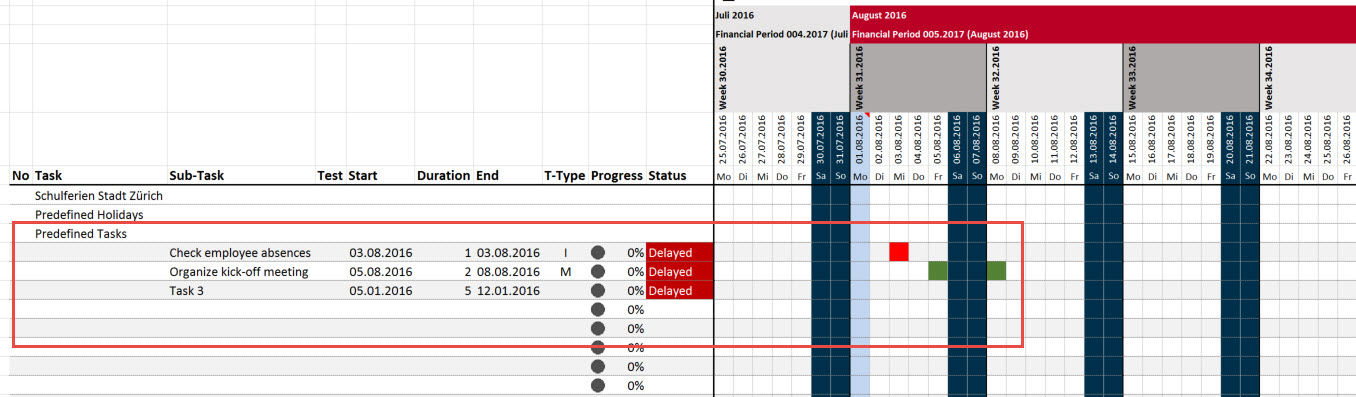The image size is (1356, 397).
Task: Click progress circle icon for Check employee absences
Action: pyautogui.click(x=598, y=252)
